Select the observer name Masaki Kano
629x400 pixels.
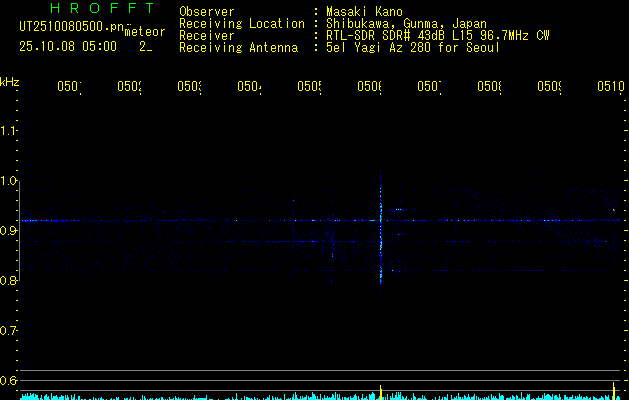pos(364,12)
